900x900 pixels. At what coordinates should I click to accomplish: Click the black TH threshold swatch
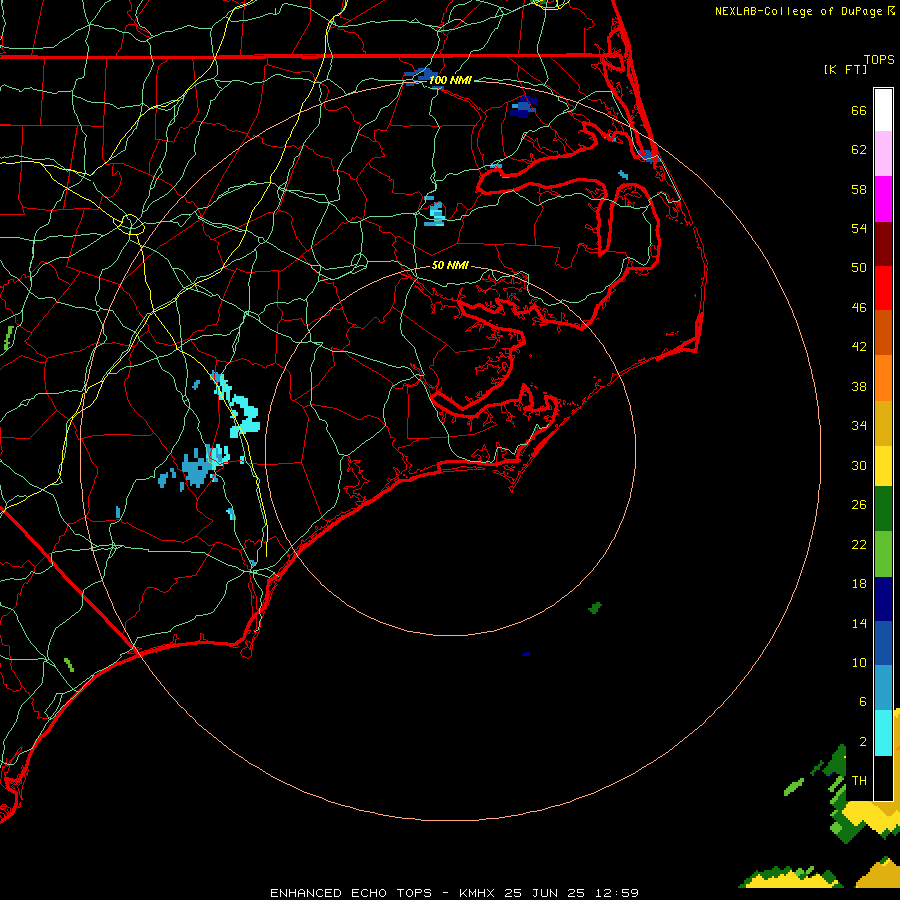pyautogui.click(x=883, y=778)
